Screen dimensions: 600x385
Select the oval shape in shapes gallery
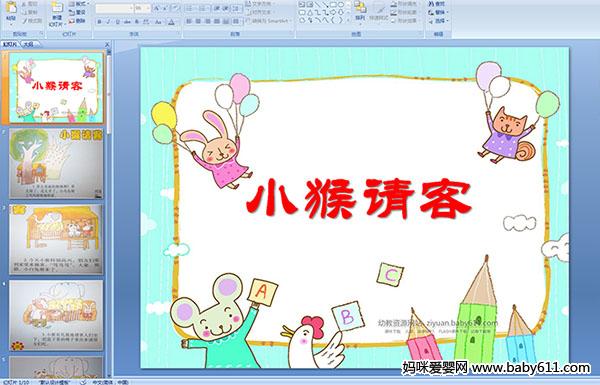point(341,5)
